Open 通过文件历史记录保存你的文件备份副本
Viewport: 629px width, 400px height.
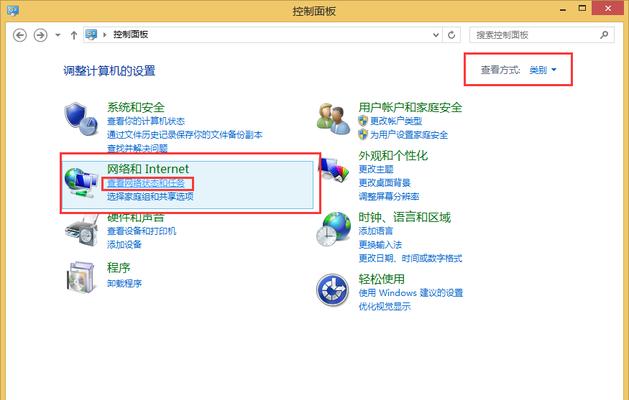[185, 135]
